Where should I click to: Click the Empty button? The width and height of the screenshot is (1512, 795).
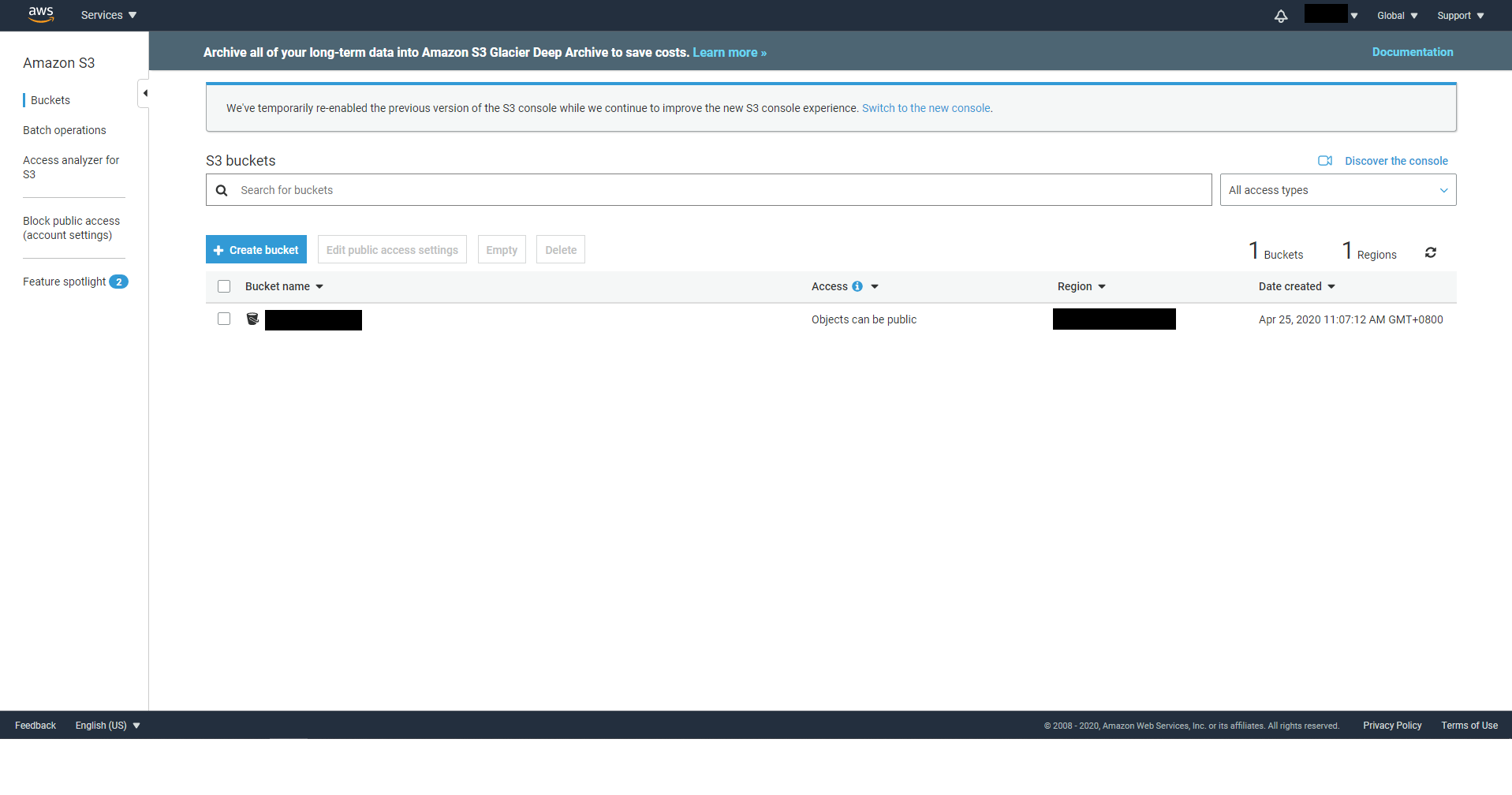(x=502, y=249)
